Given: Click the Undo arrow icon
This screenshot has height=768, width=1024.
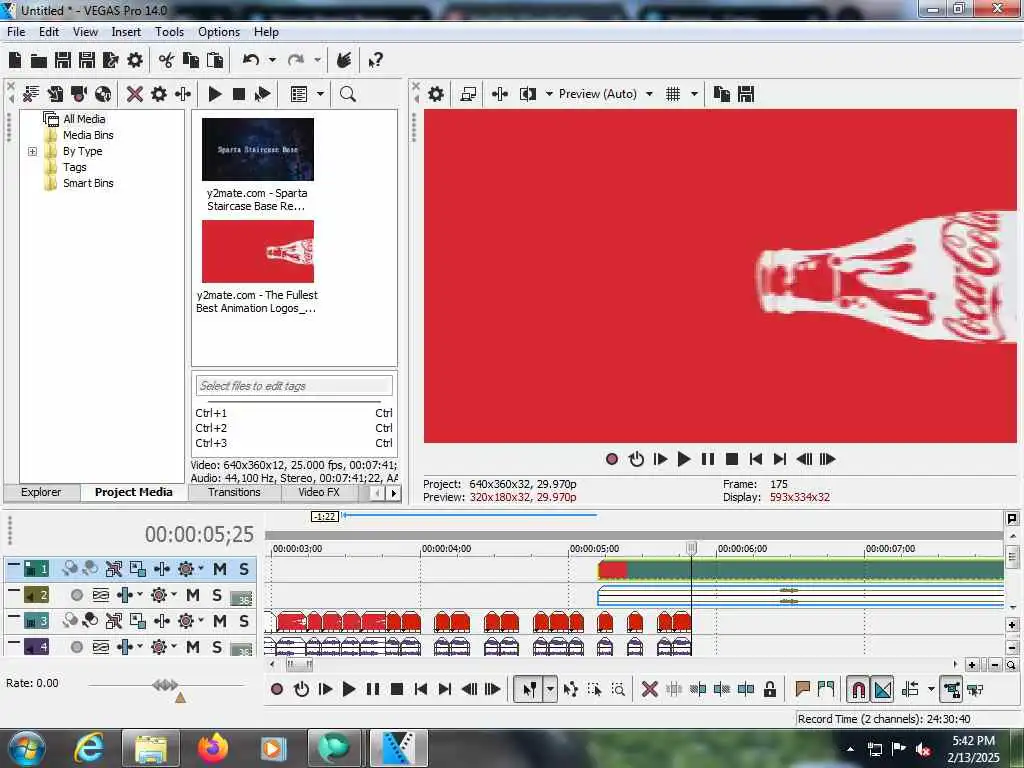Looking at the screenshot, I should [x=251, y=60].
